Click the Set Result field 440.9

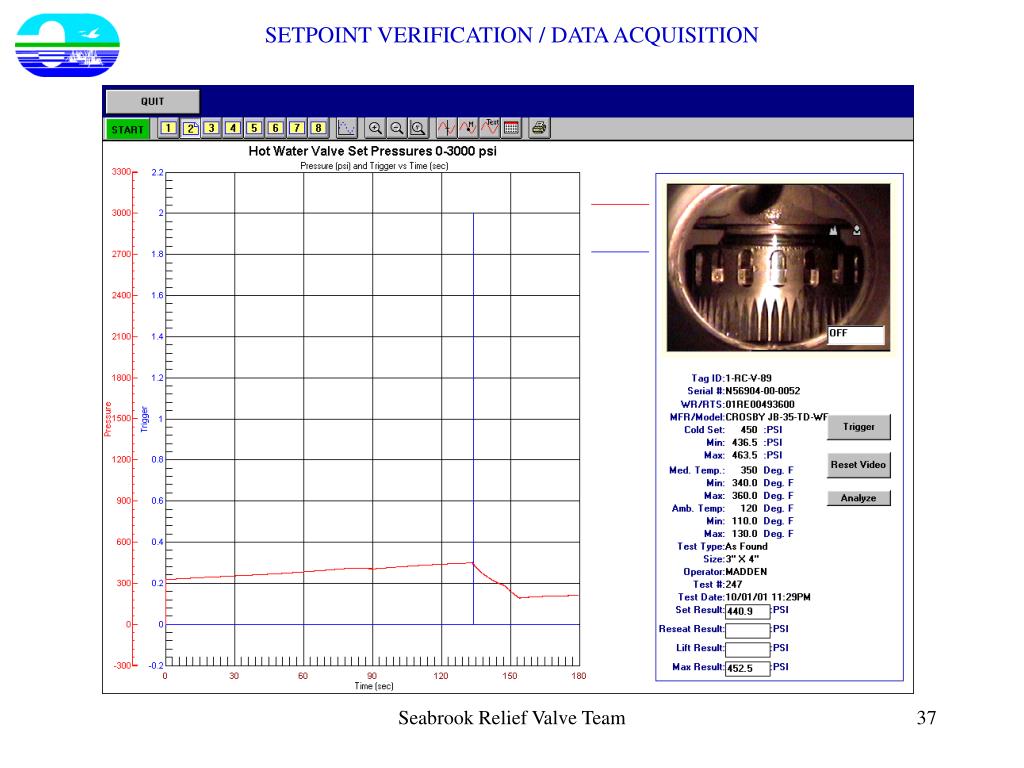[x=747, y=611]
